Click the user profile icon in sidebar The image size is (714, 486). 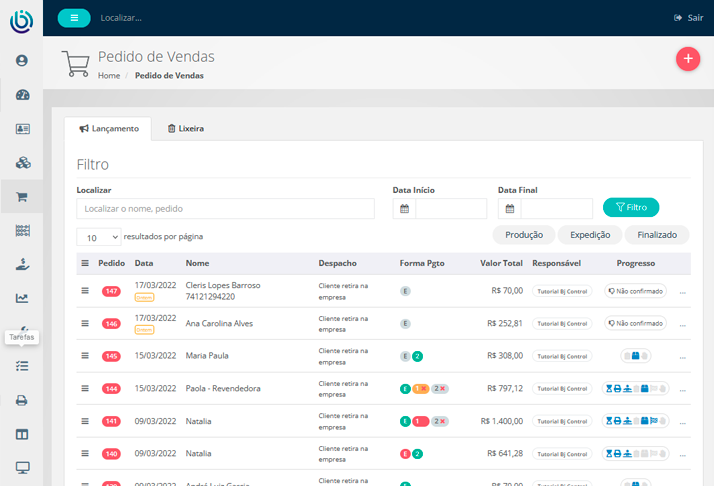[22, 61]
